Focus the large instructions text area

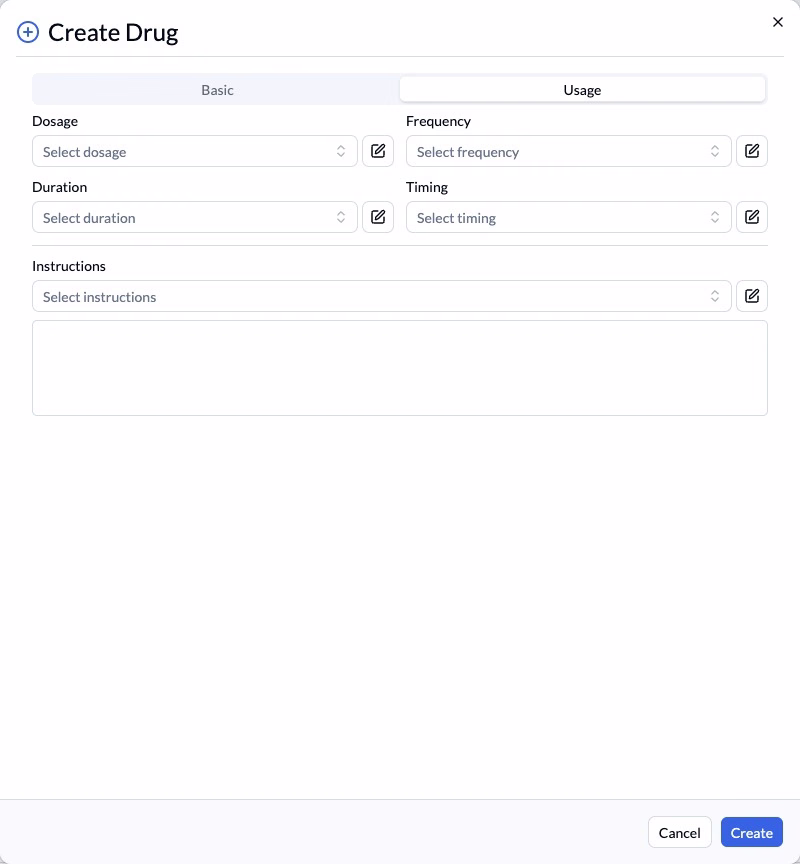tap(399, 368)
